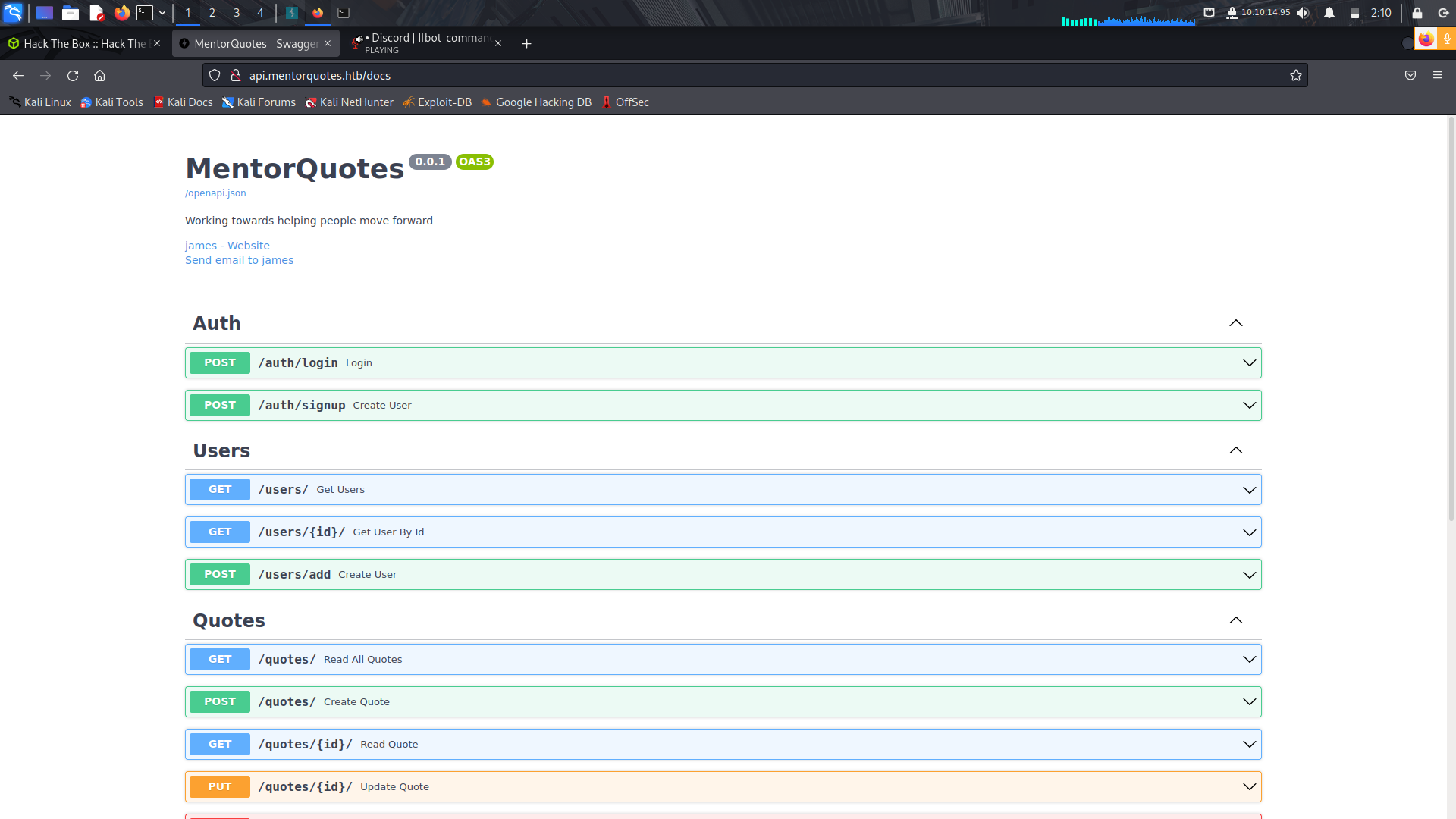Open the /openapi.json link
Image resolution: width=1456 pixels, height=819 pixels.
coord(215,193)
